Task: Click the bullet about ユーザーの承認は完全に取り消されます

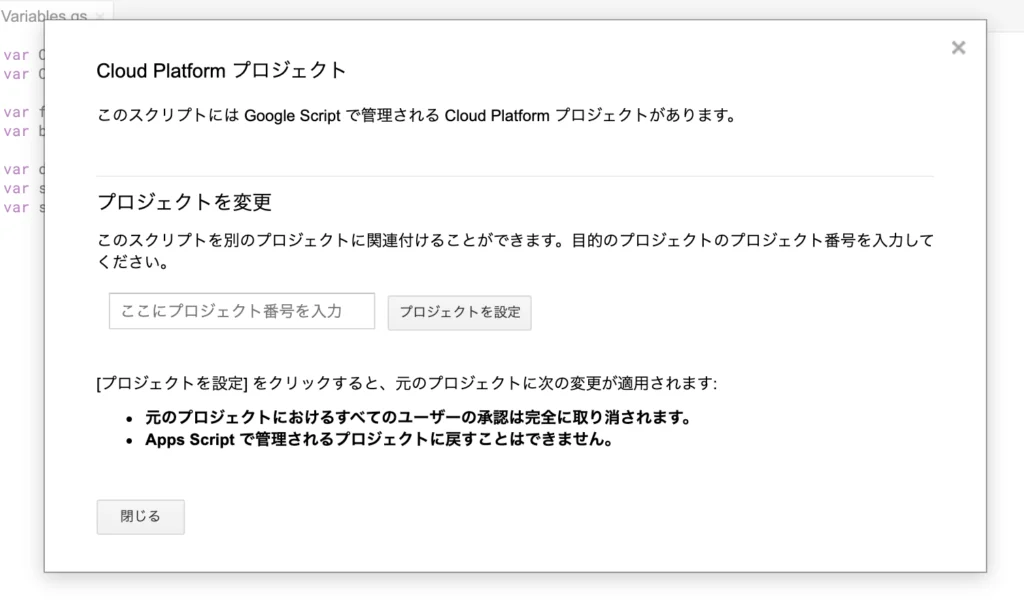Action: coord(418,417)
